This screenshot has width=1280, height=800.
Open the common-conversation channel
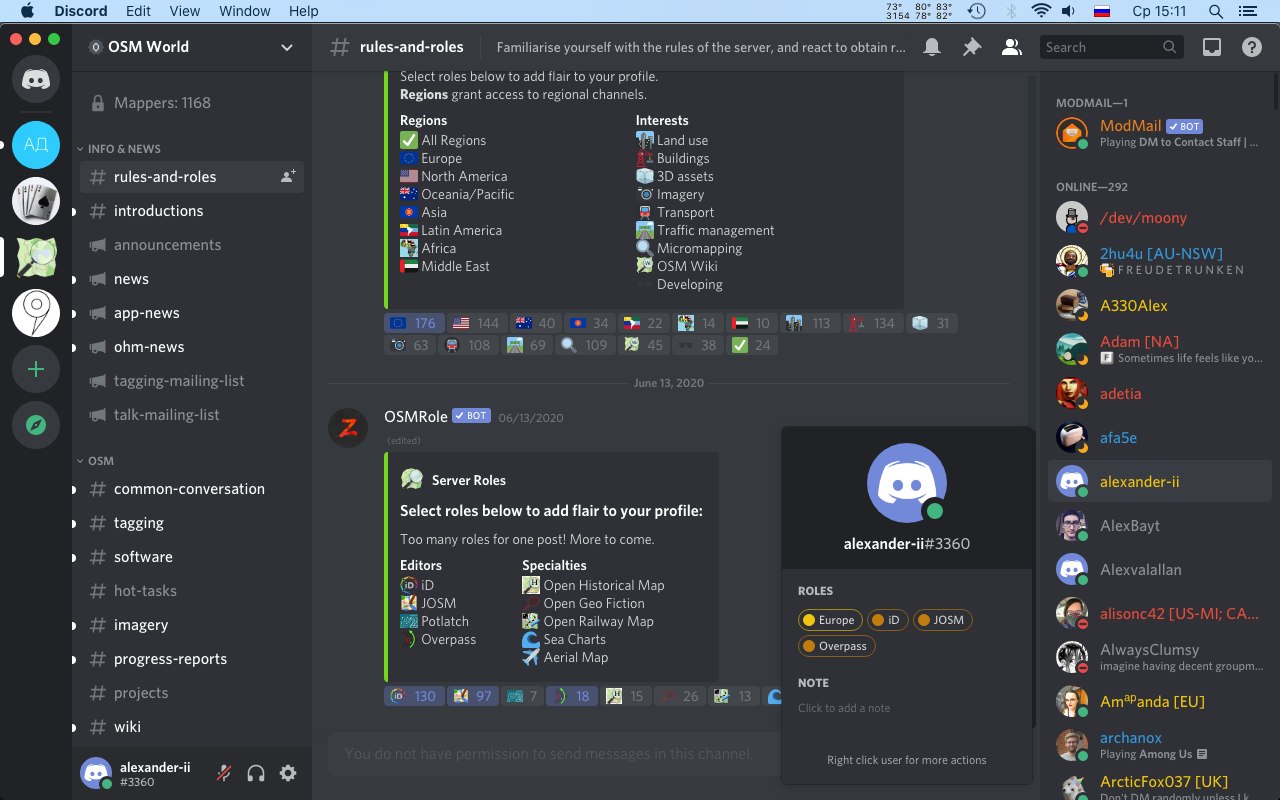click(x=192, y=489)
